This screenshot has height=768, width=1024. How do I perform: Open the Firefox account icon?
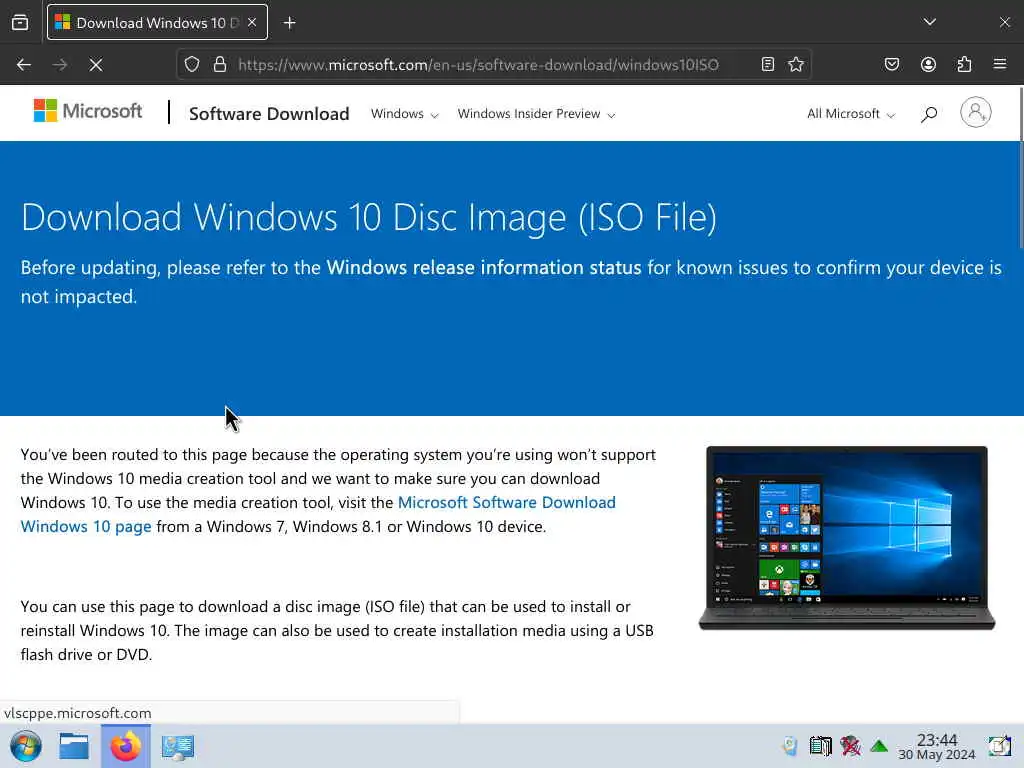click(928, 64)
